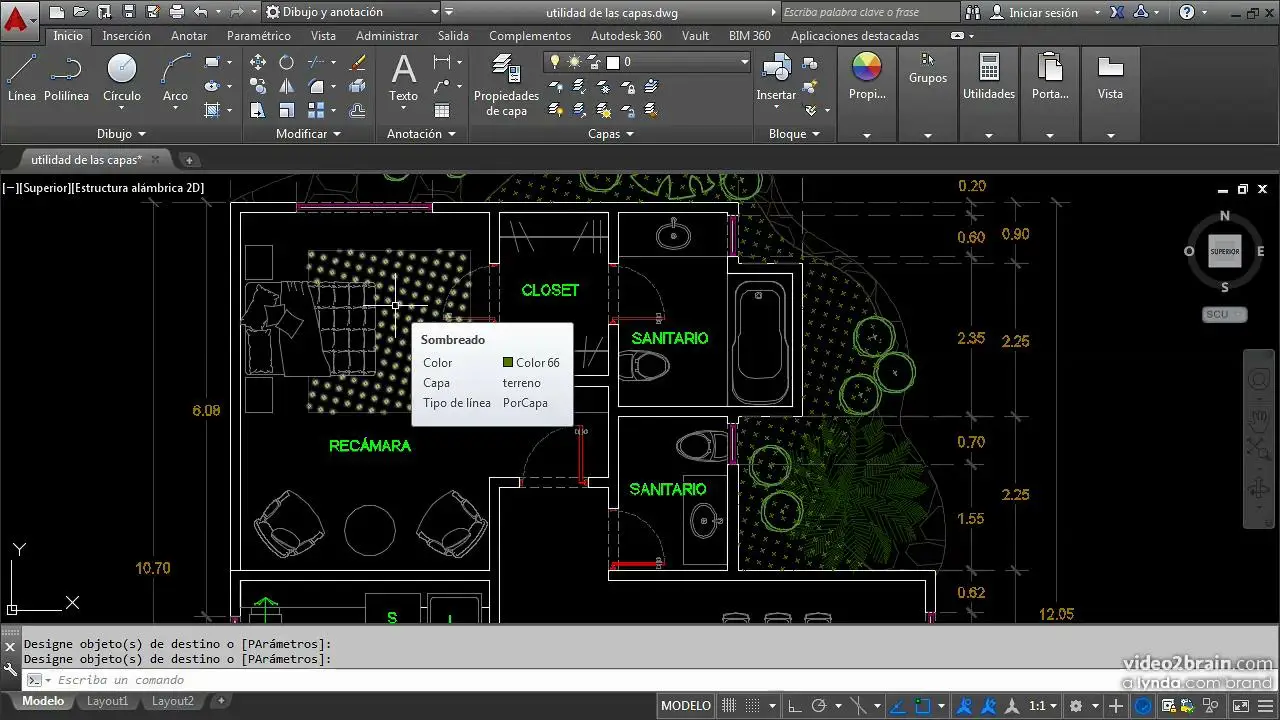This screenshot has height=720, width=1280.
Task: Open the annotation scale 1:1 dropdown
Action: pyautogui.click(x=1043, y=706)
